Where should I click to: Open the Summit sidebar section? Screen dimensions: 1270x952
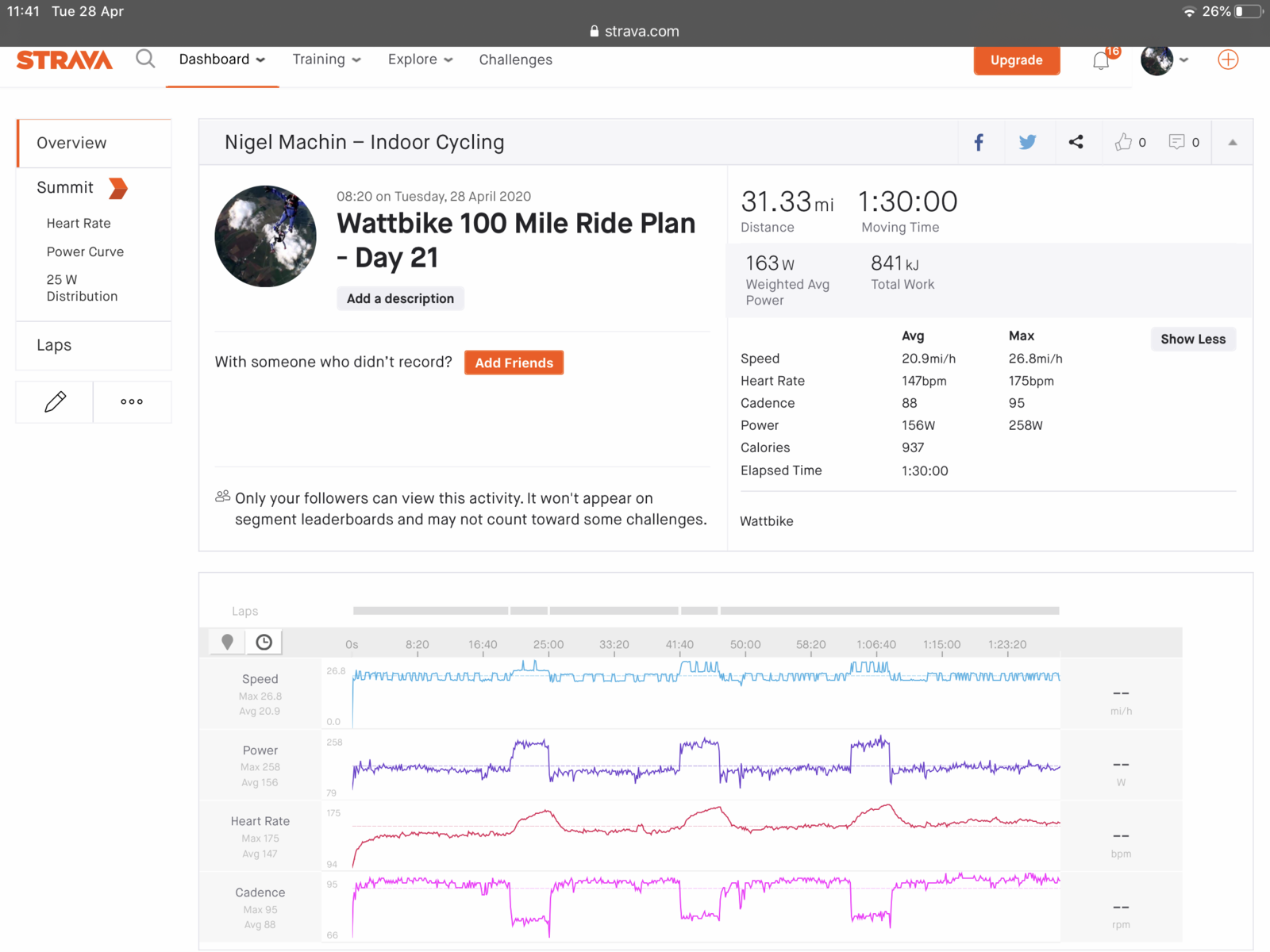pos(65,188)
